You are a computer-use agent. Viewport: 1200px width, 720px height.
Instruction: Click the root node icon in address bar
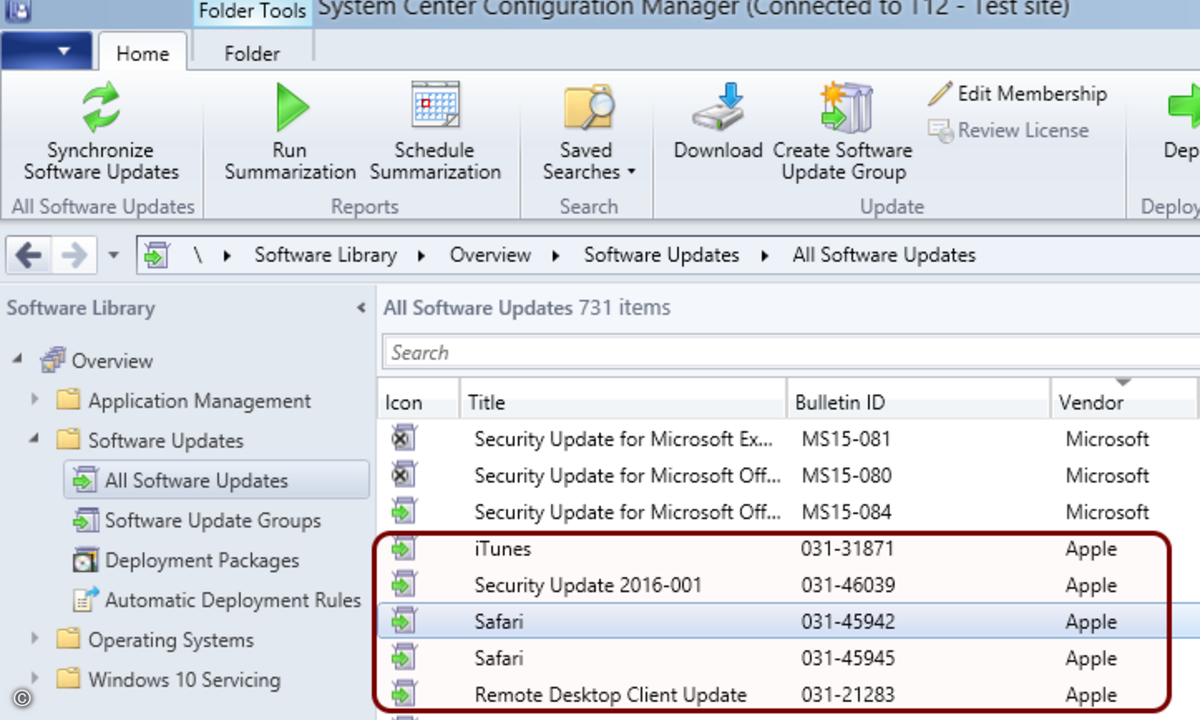pos(156,256)
